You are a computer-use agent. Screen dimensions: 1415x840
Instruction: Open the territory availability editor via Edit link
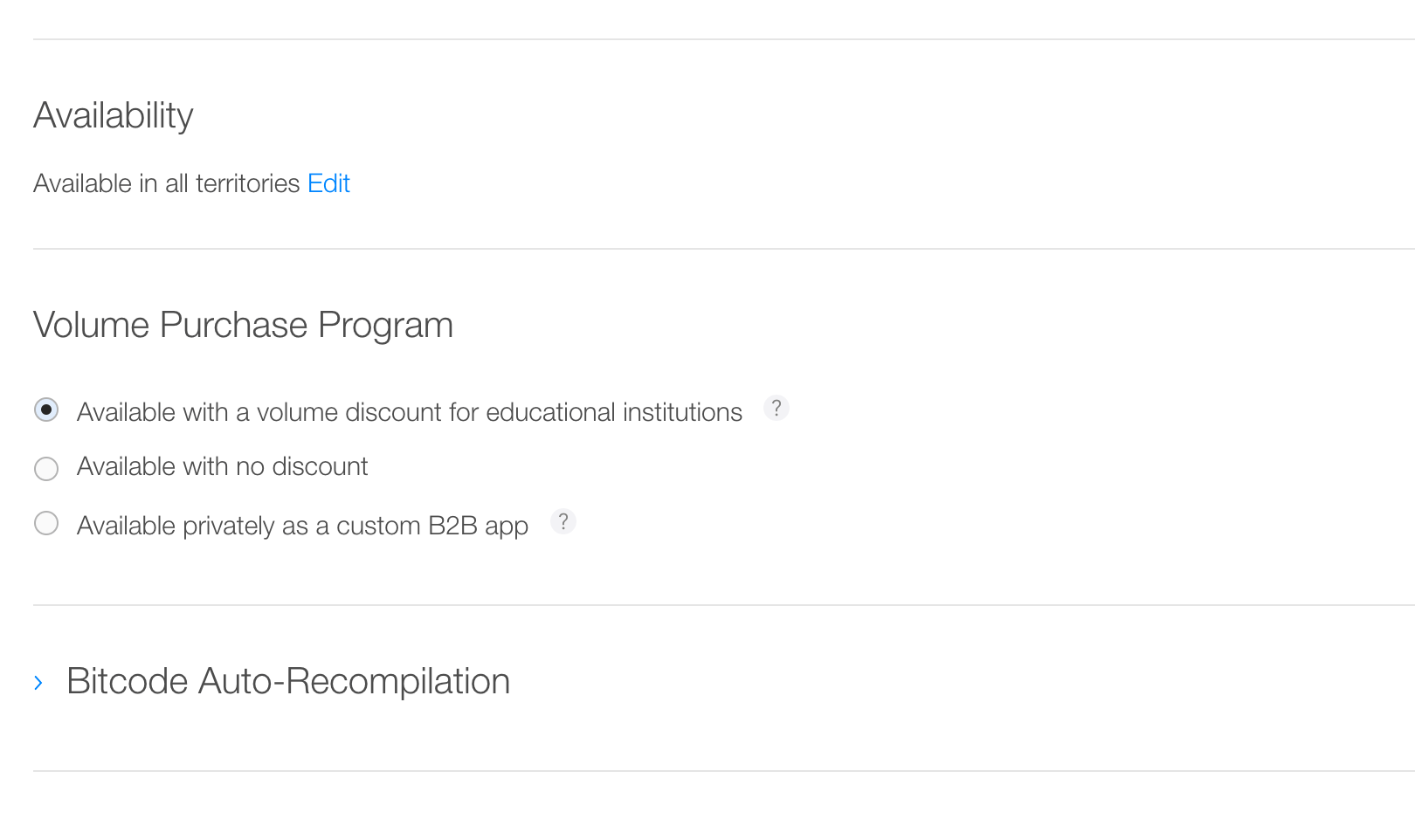click(328, 183)
